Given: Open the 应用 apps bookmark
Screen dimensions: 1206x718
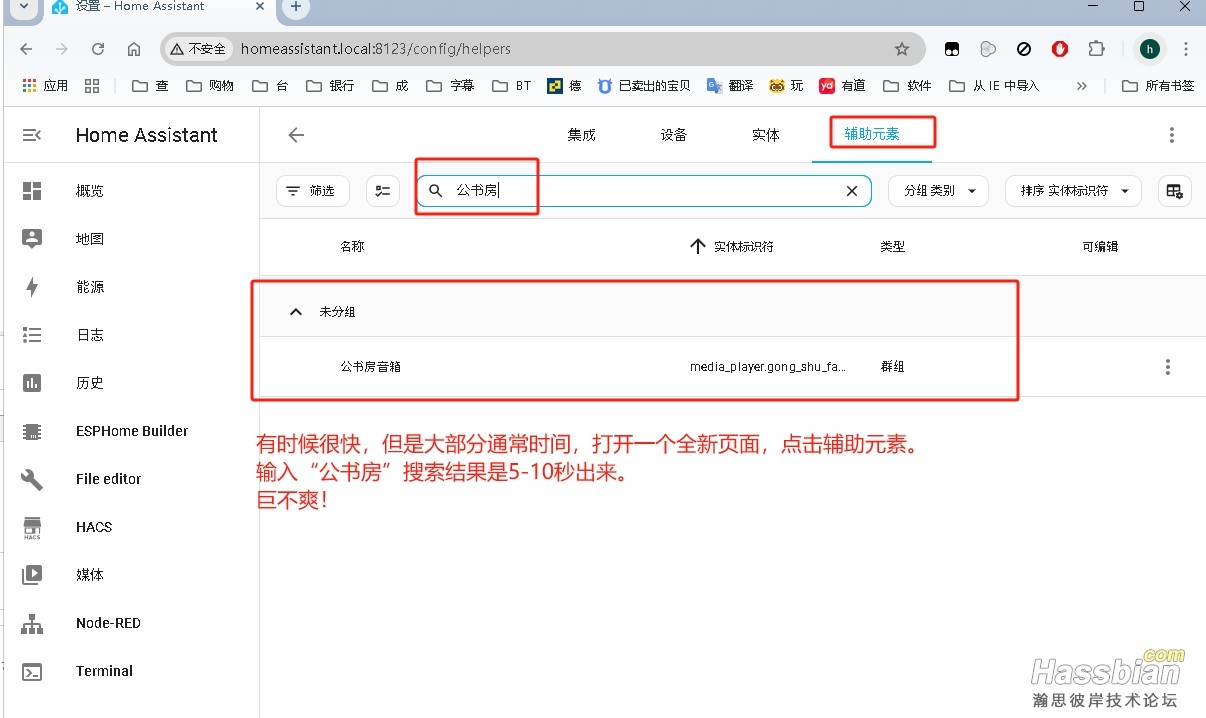Looking at the screenshot, I should (45, 86).
